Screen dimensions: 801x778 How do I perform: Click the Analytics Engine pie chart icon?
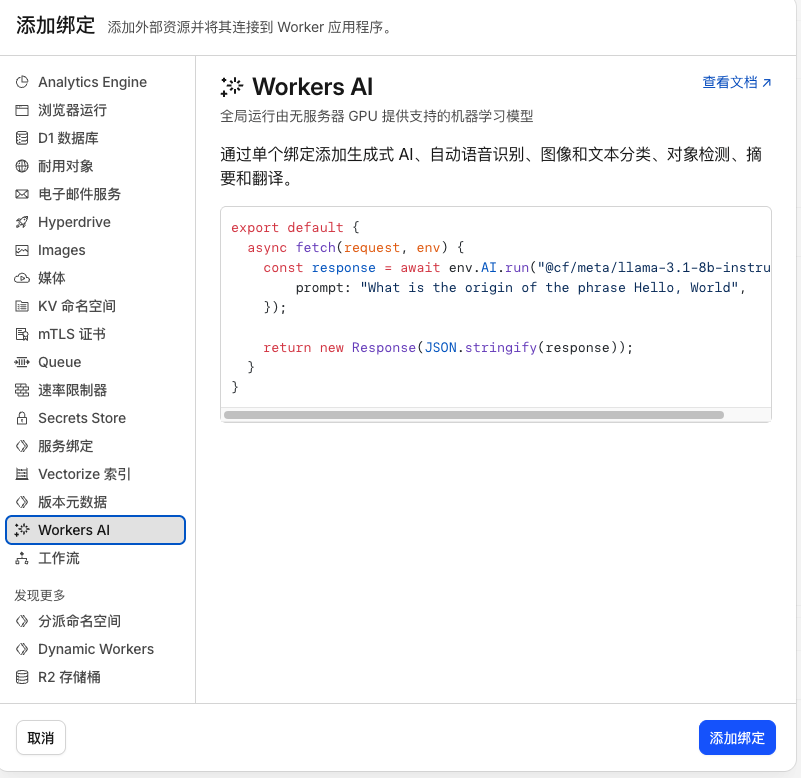[x=22, y=82]
